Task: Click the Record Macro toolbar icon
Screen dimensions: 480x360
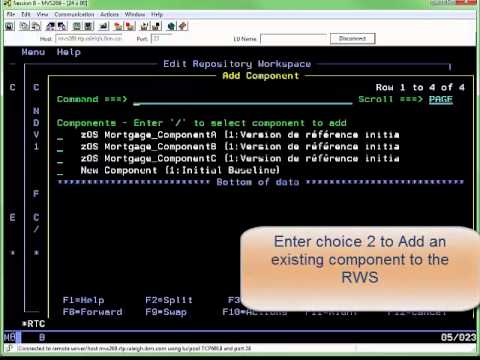Action: [118, 26]
